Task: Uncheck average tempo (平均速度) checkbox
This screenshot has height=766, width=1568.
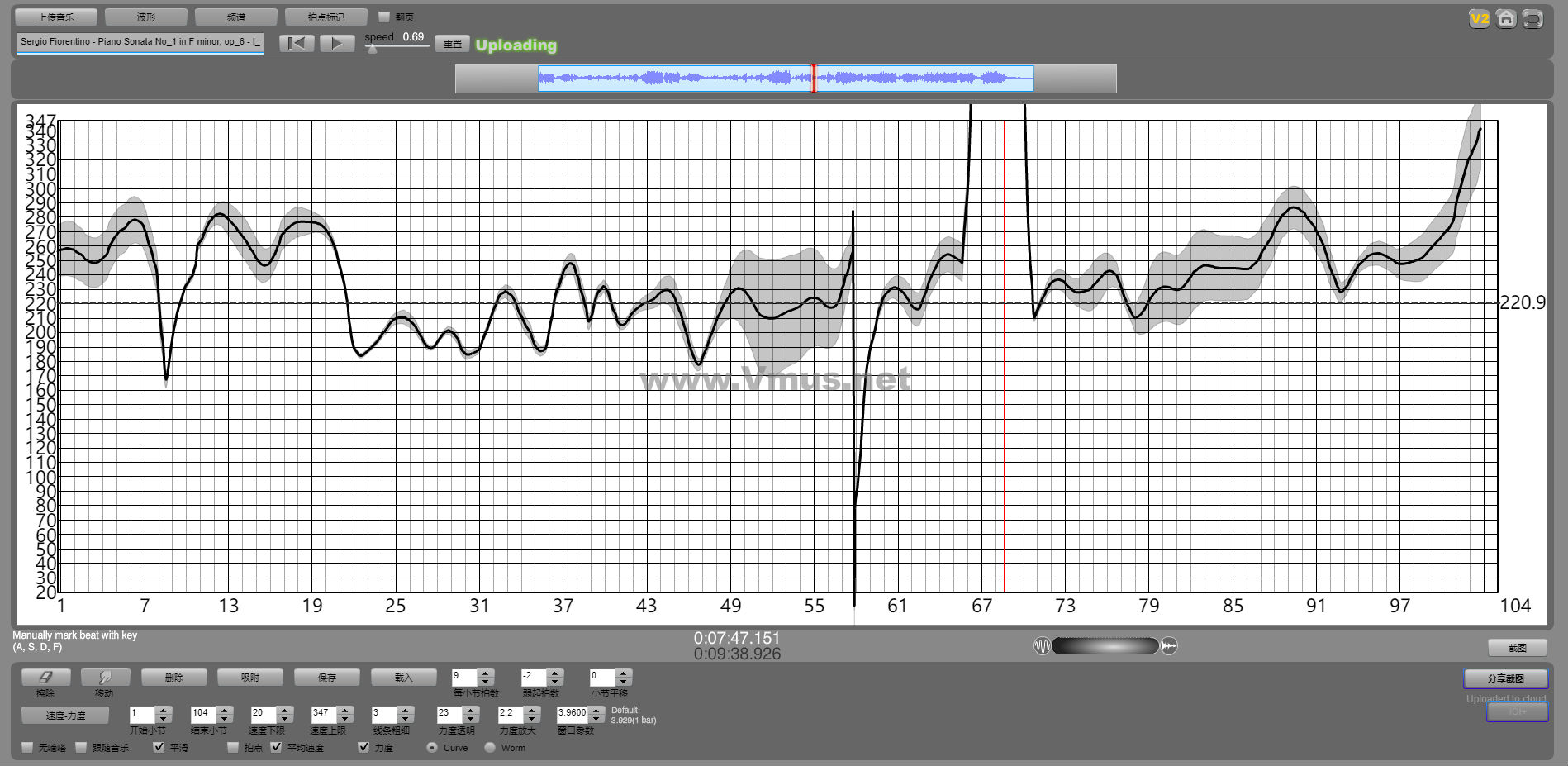Action: pyautogui.click(x=276, y=747)
